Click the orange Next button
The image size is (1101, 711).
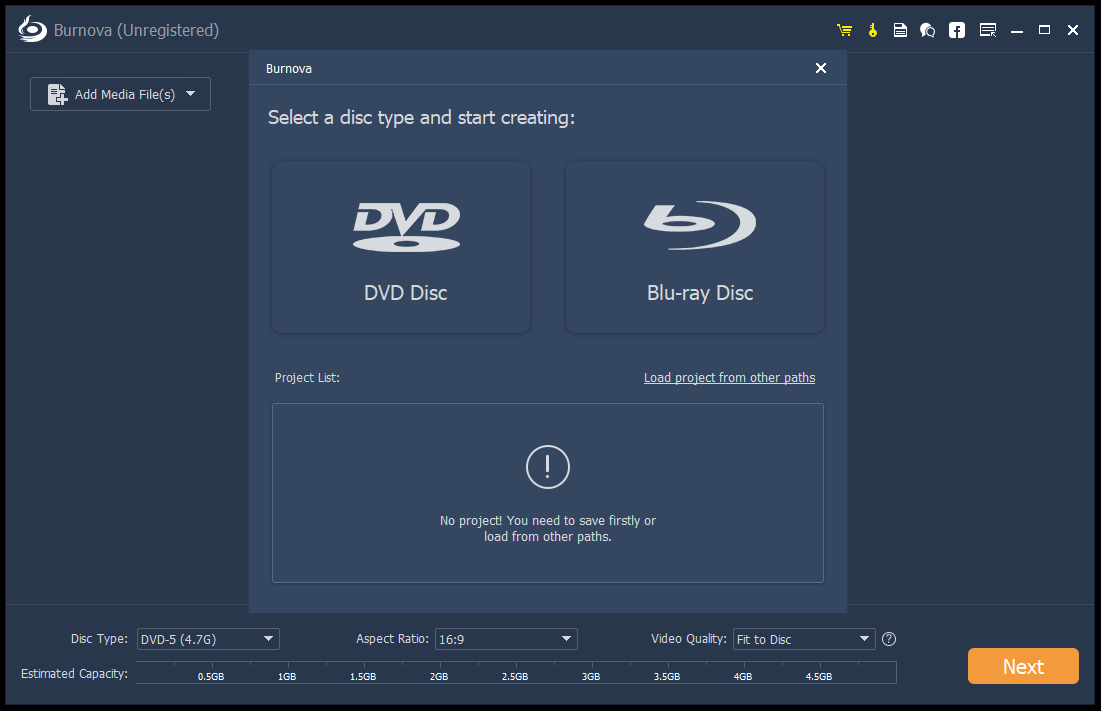tap(1023, 666)
